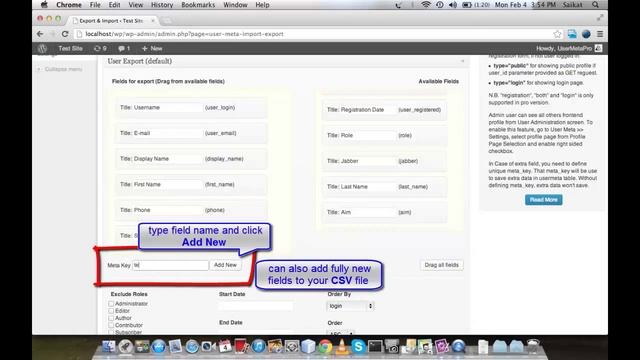Open the Help menu
The width and height of the screenshot is (640, 360).
262,5
